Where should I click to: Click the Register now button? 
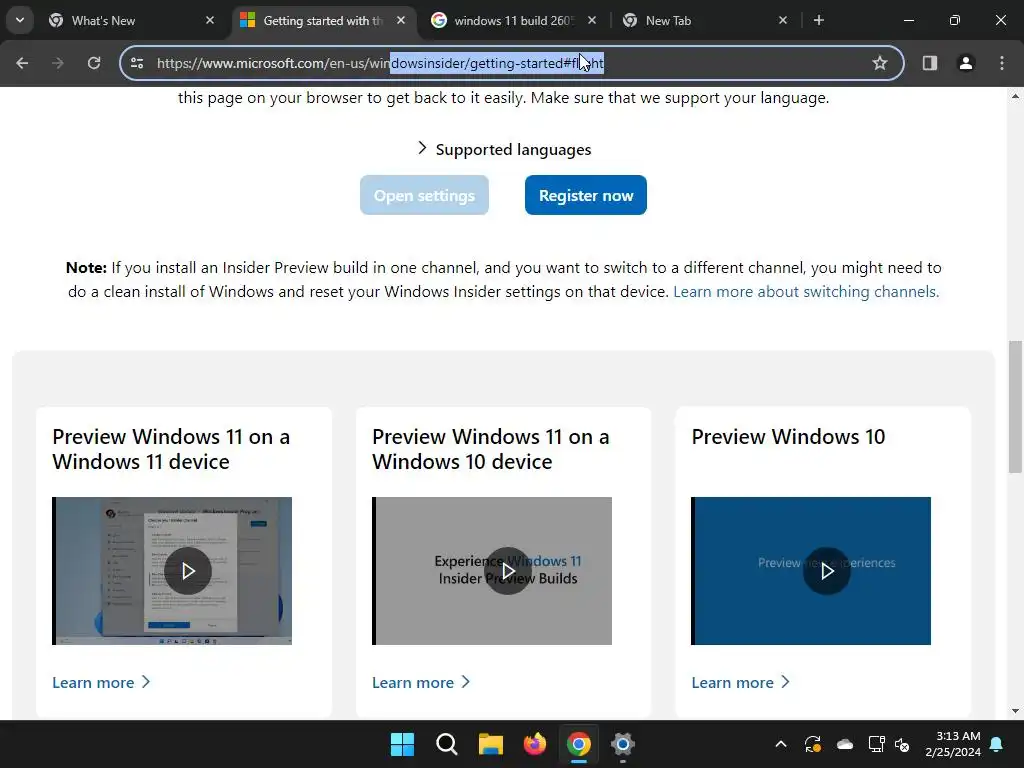click(x=586, y=195)
